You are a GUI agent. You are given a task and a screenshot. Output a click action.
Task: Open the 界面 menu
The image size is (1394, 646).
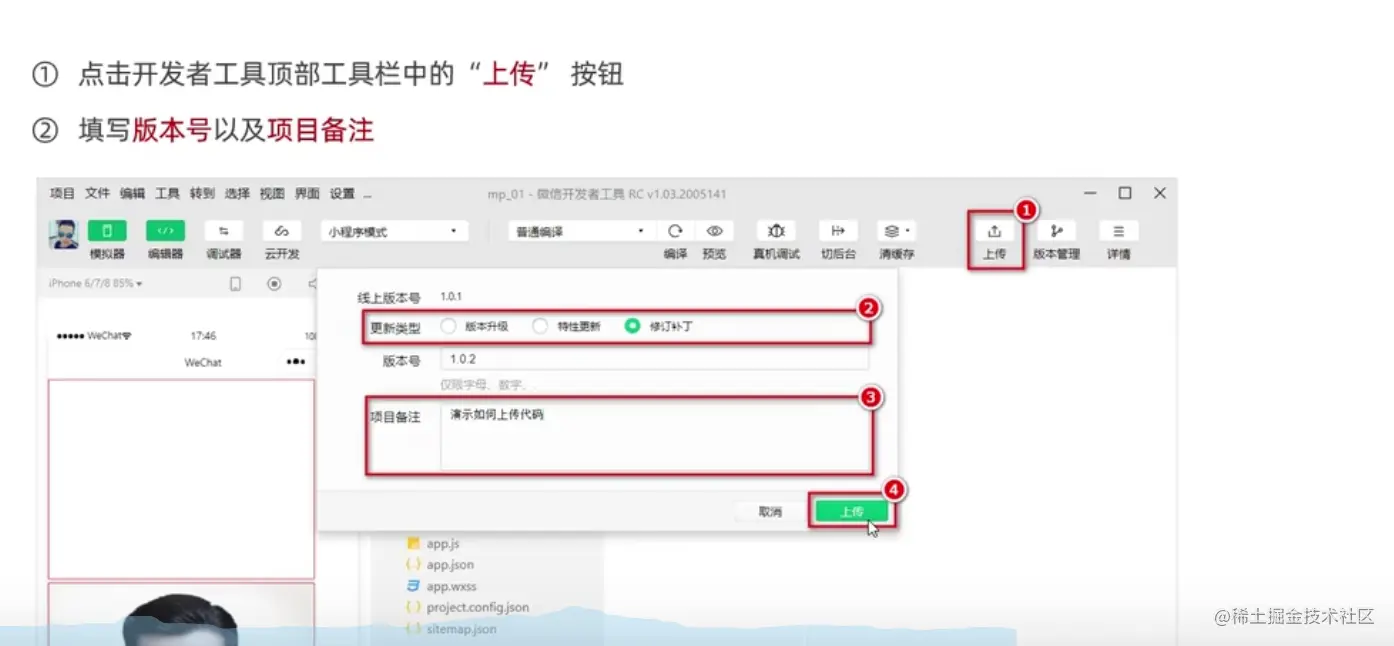tap(307, 193)
